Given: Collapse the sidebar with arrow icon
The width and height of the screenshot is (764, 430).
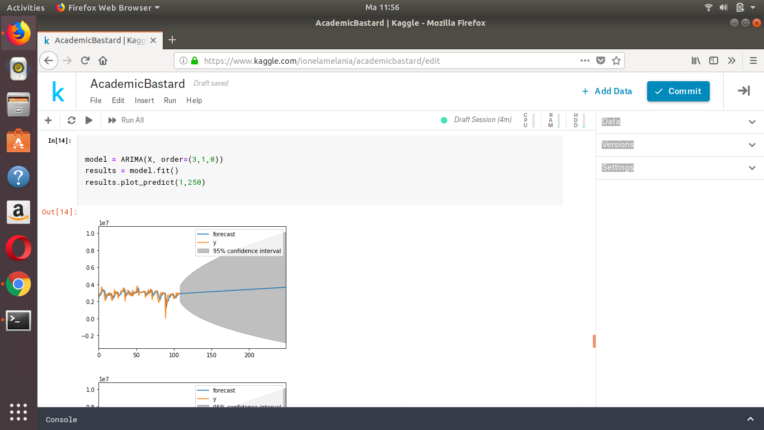Looking at the screenshot, I should click(744, 91).
